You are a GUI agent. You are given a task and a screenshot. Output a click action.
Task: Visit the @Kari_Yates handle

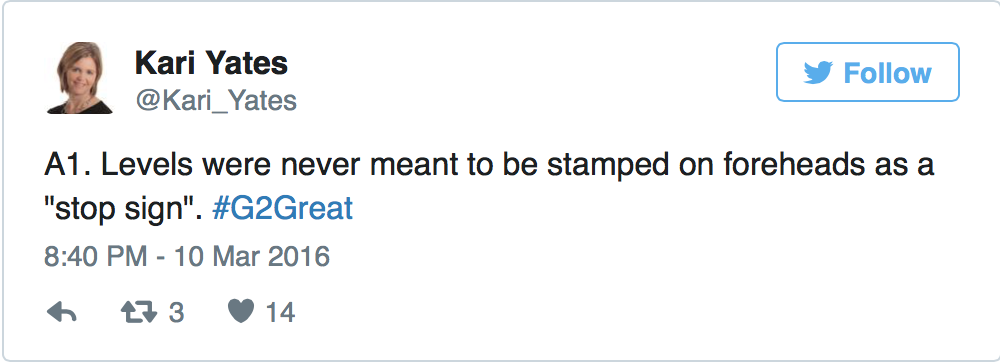coord(216,101)
